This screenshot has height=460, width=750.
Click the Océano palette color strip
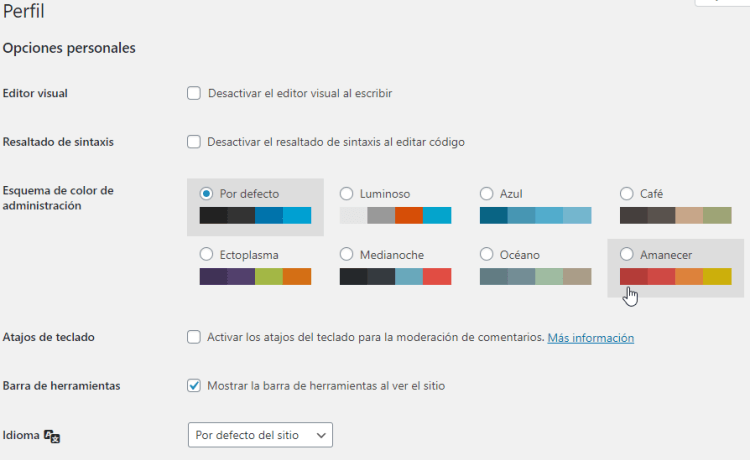click(535, 277)
